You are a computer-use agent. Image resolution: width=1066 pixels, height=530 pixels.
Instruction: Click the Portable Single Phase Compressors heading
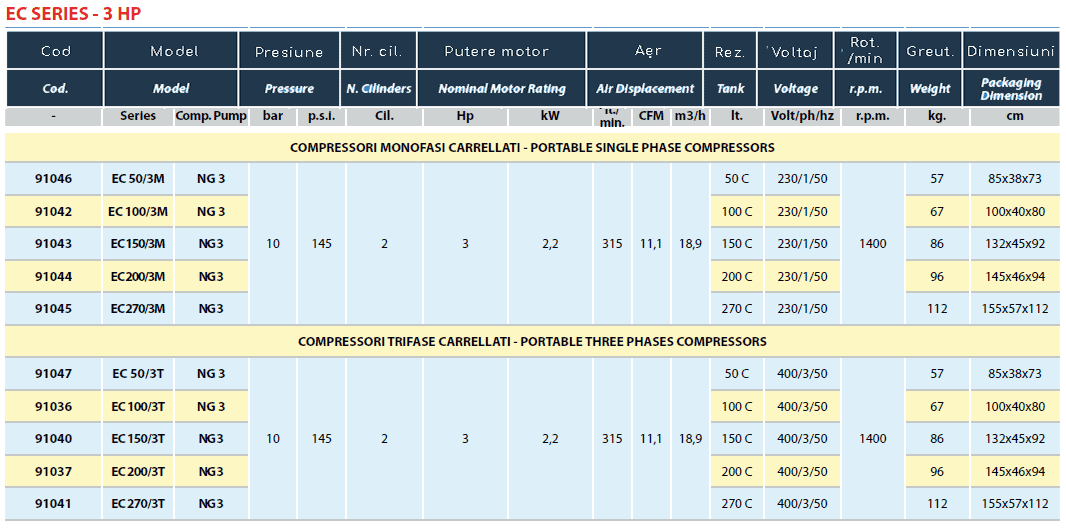click(x=532, y=147)
